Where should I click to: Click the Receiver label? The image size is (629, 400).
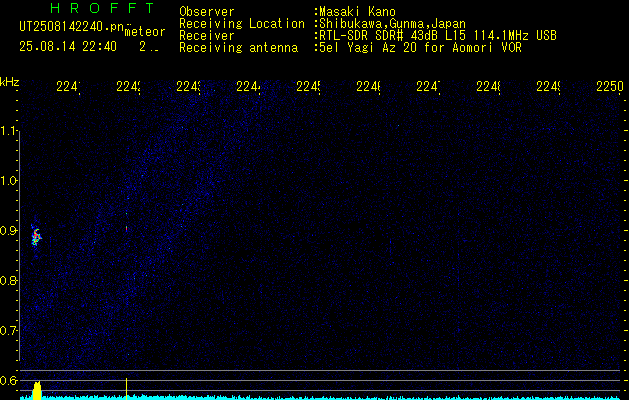[207, 36]
